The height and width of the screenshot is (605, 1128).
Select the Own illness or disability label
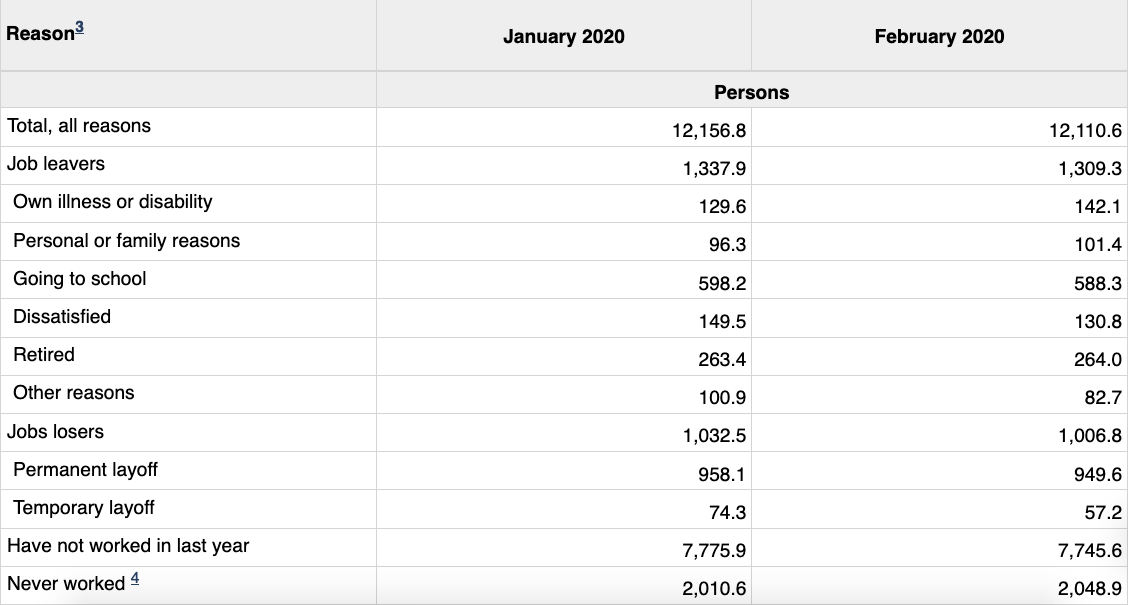pyautogui.click(x=113, y=202)
